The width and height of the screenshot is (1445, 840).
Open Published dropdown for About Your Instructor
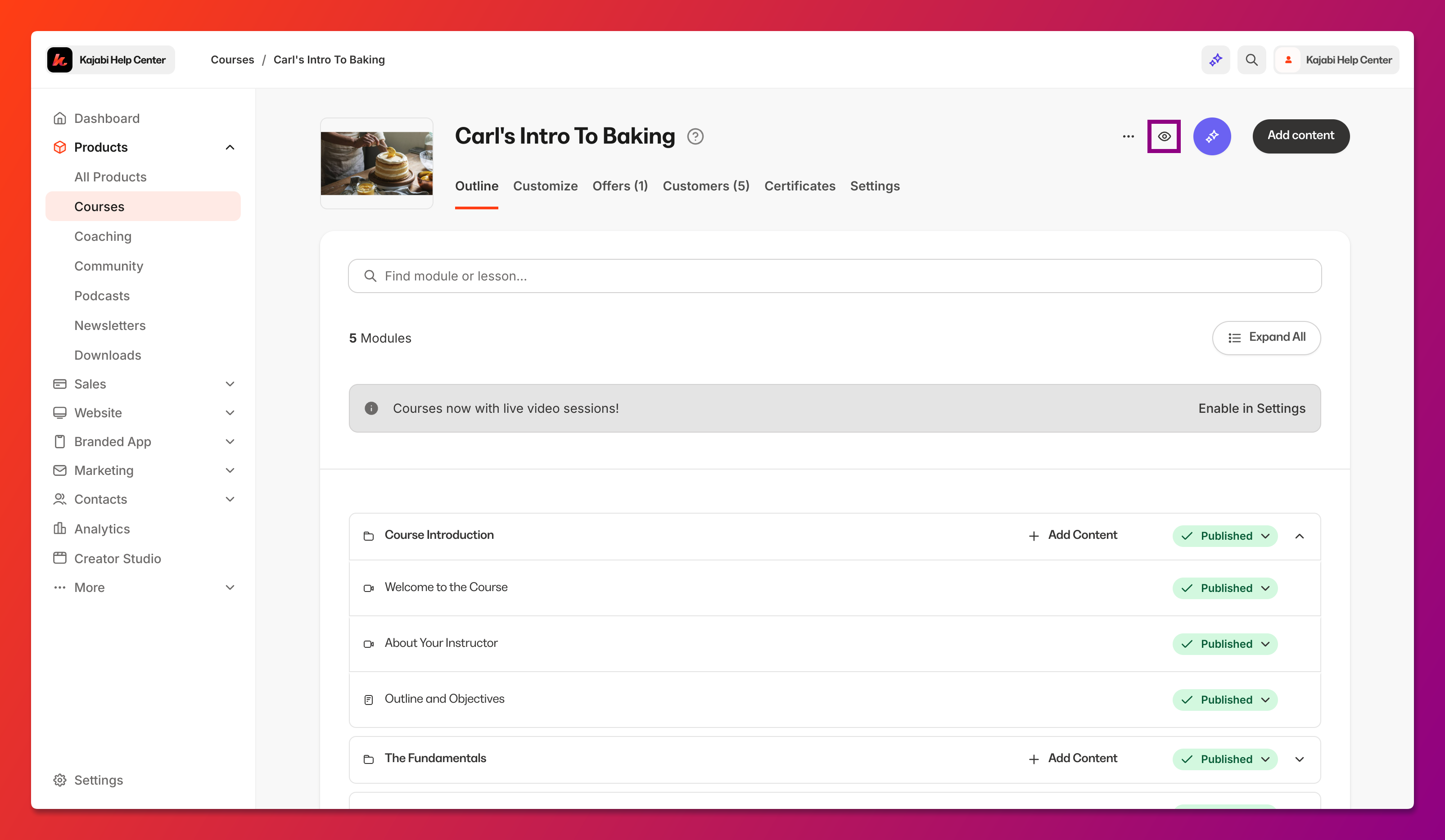pyautogui.click(x=1225, y=644)
